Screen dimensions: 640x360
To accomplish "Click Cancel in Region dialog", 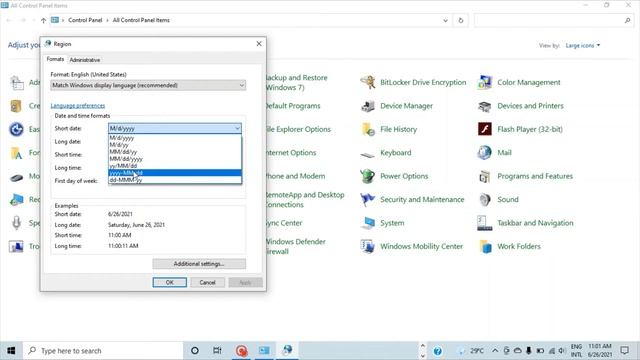I will 207,282.
